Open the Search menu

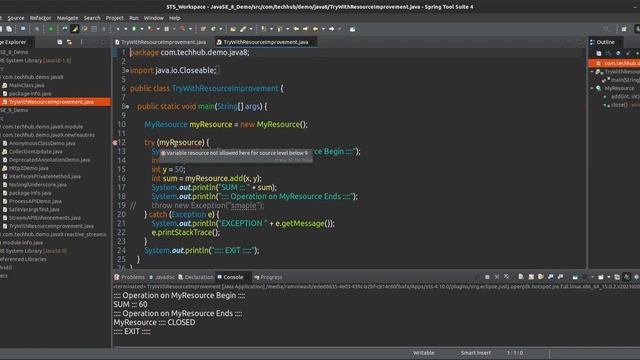pos(92,18)
